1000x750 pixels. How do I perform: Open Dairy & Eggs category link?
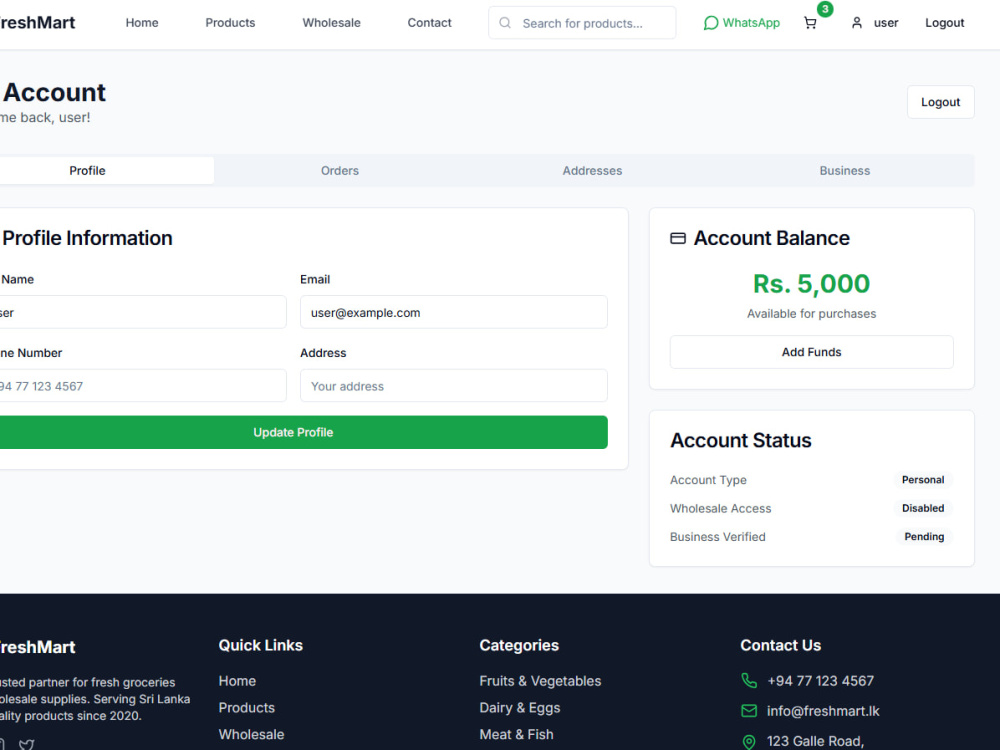coord(520,707)
